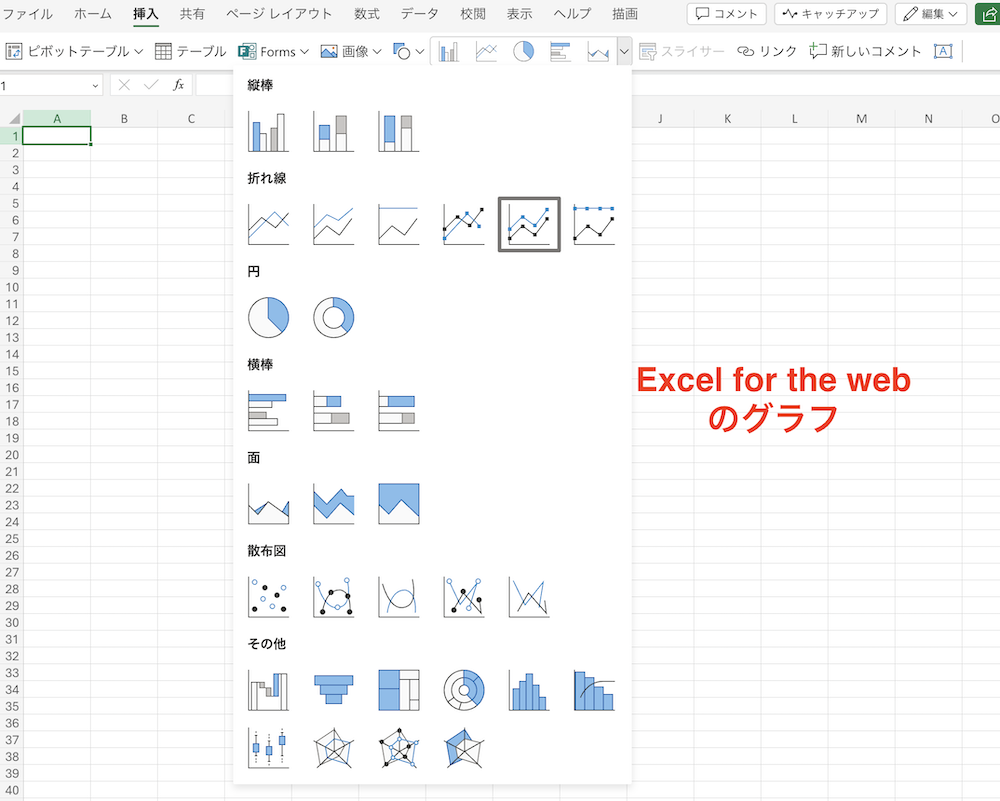Viewport: 1000px width, 801px height.
Task: Select the clustered column chart
Action: coord(269,130)
